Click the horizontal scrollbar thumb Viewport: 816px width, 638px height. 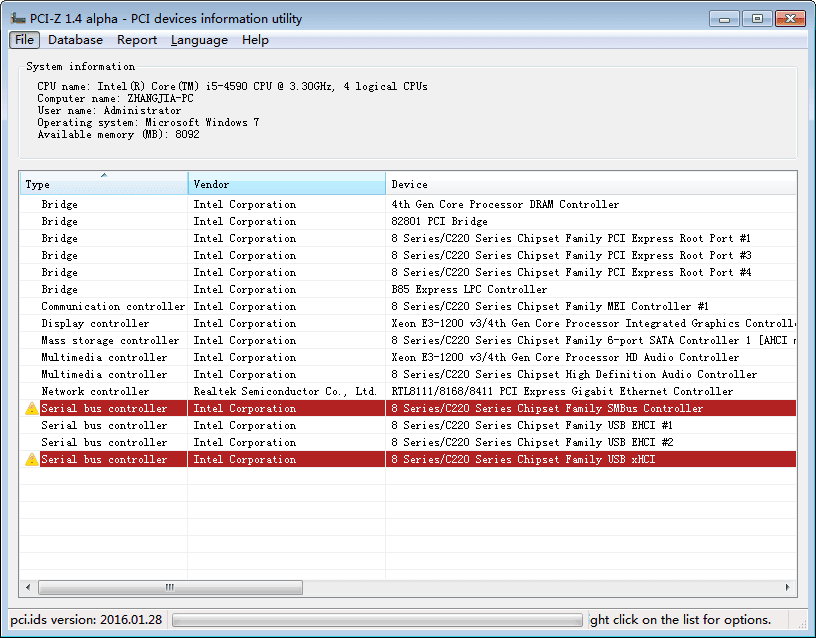tap(170, 588)
